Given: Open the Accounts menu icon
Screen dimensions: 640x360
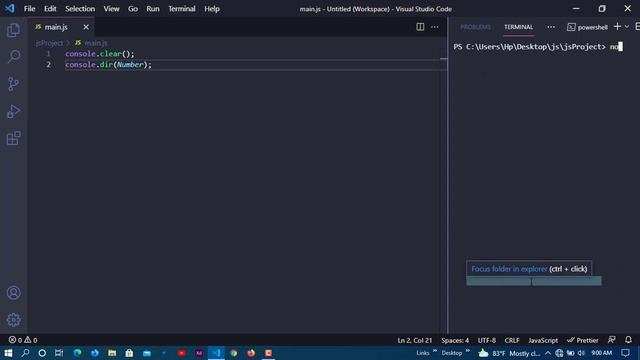Looking at the screenshot, I should pyautogui.click(x=13, y=293).
